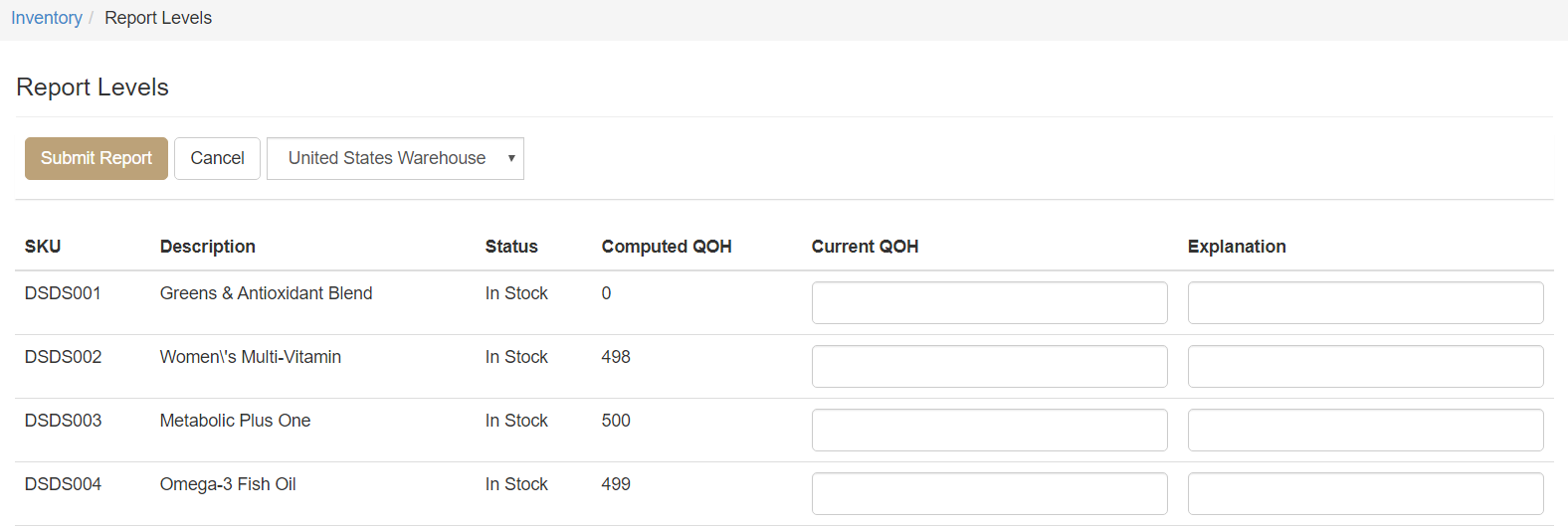Focus Explanation field for DSDS001
The image size is (1568, 527).
pyautogui.click(x=1365, y=302)
